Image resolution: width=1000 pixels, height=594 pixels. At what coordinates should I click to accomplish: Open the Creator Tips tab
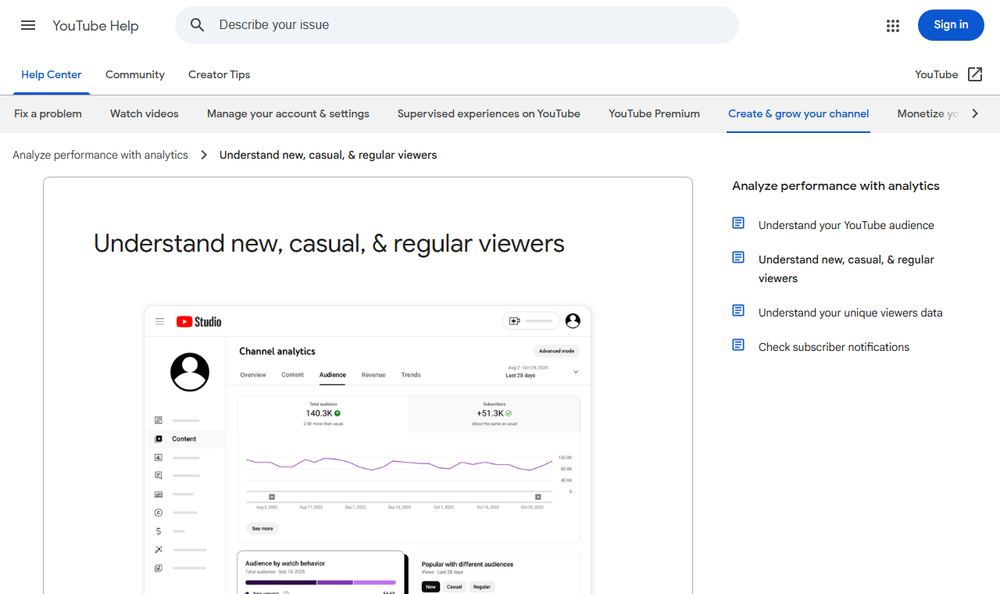tap(219, 75)
